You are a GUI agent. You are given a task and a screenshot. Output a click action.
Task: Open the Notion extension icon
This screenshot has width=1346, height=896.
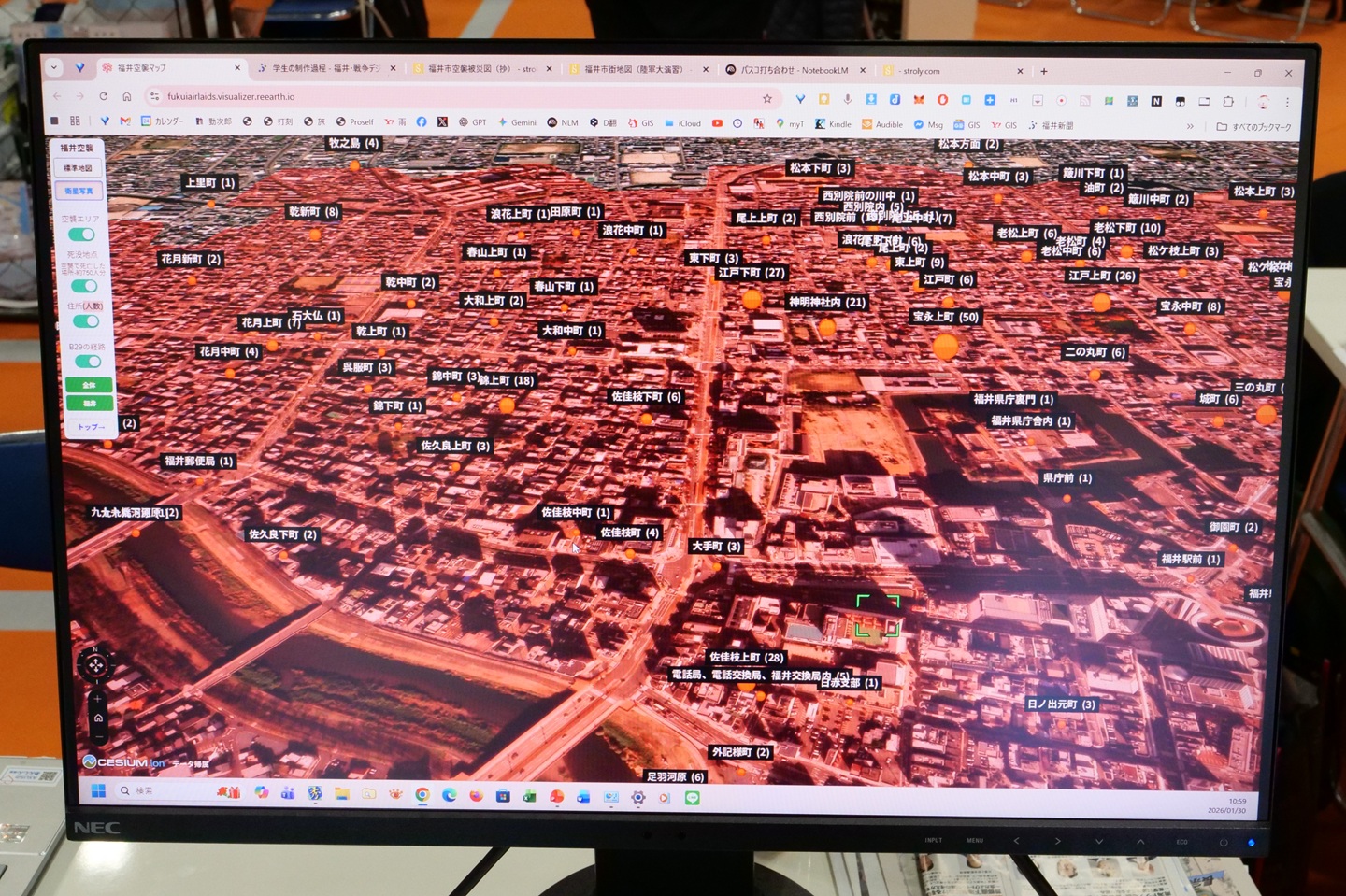1156,101
